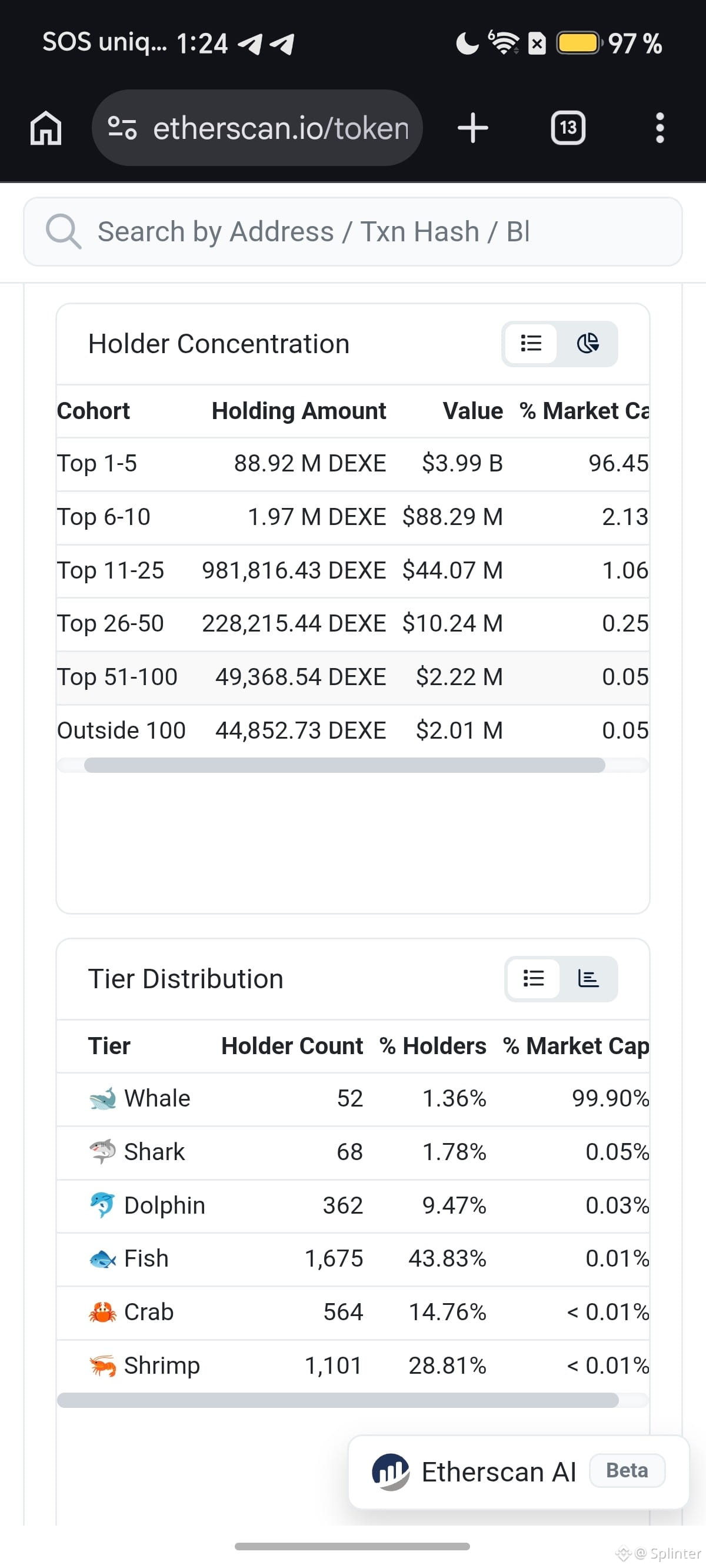Select the Holder Concentration heading
This screenshot has height=1568, width=706.
click(x=219, y=344)
